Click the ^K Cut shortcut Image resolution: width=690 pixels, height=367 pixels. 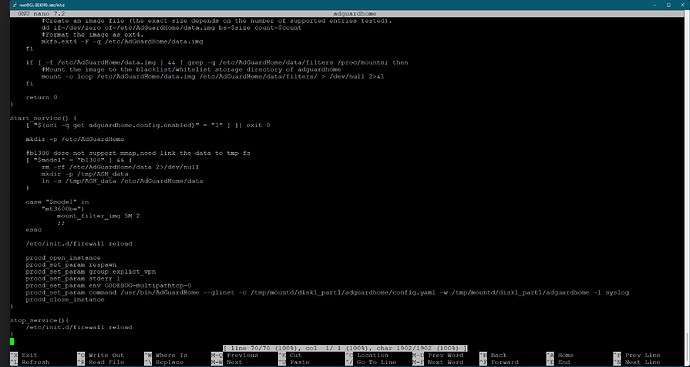pos(290,355)
